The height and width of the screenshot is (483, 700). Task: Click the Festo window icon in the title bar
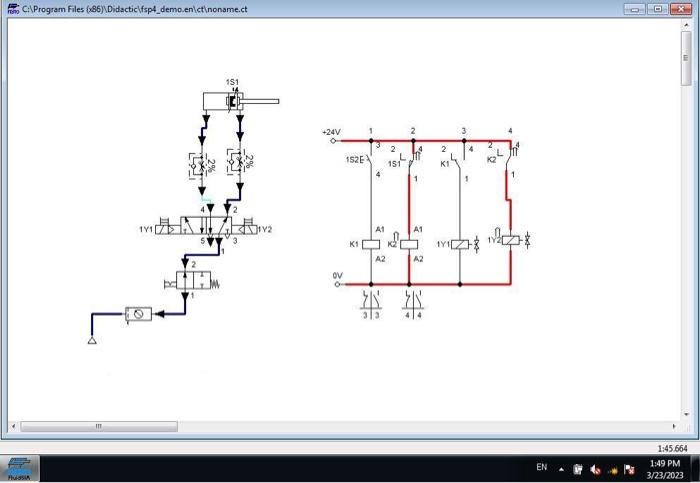pyautogui.click(x=13, y=8)
